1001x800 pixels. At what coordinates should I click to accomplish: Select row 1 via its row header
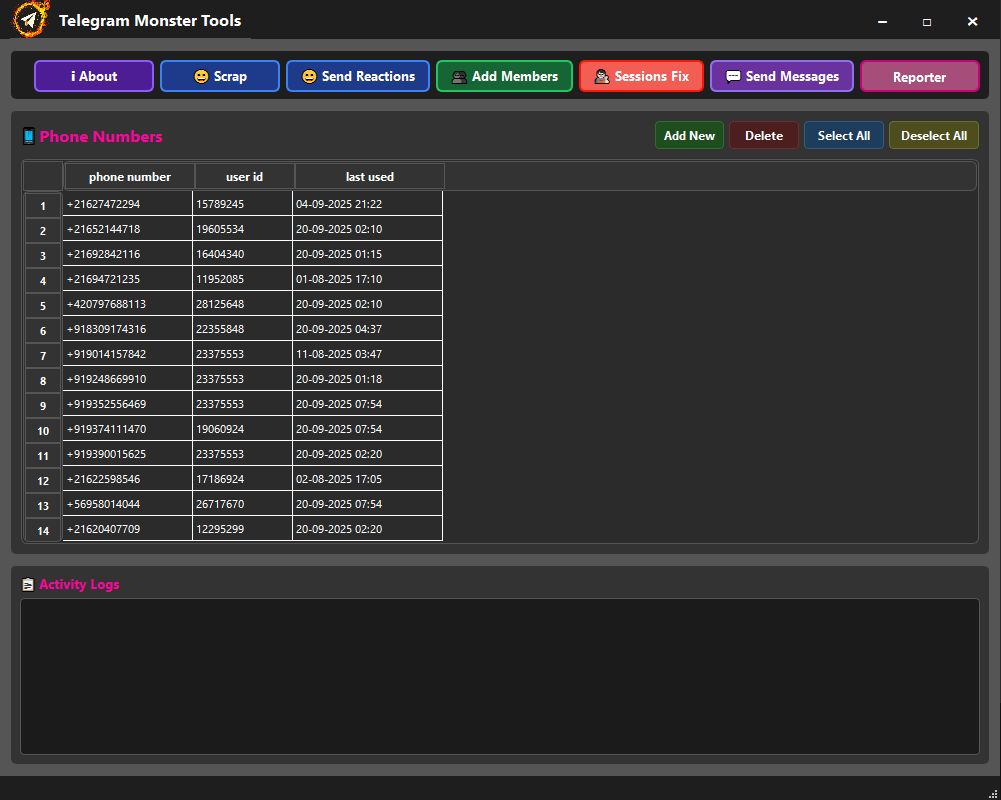(43, 206)
